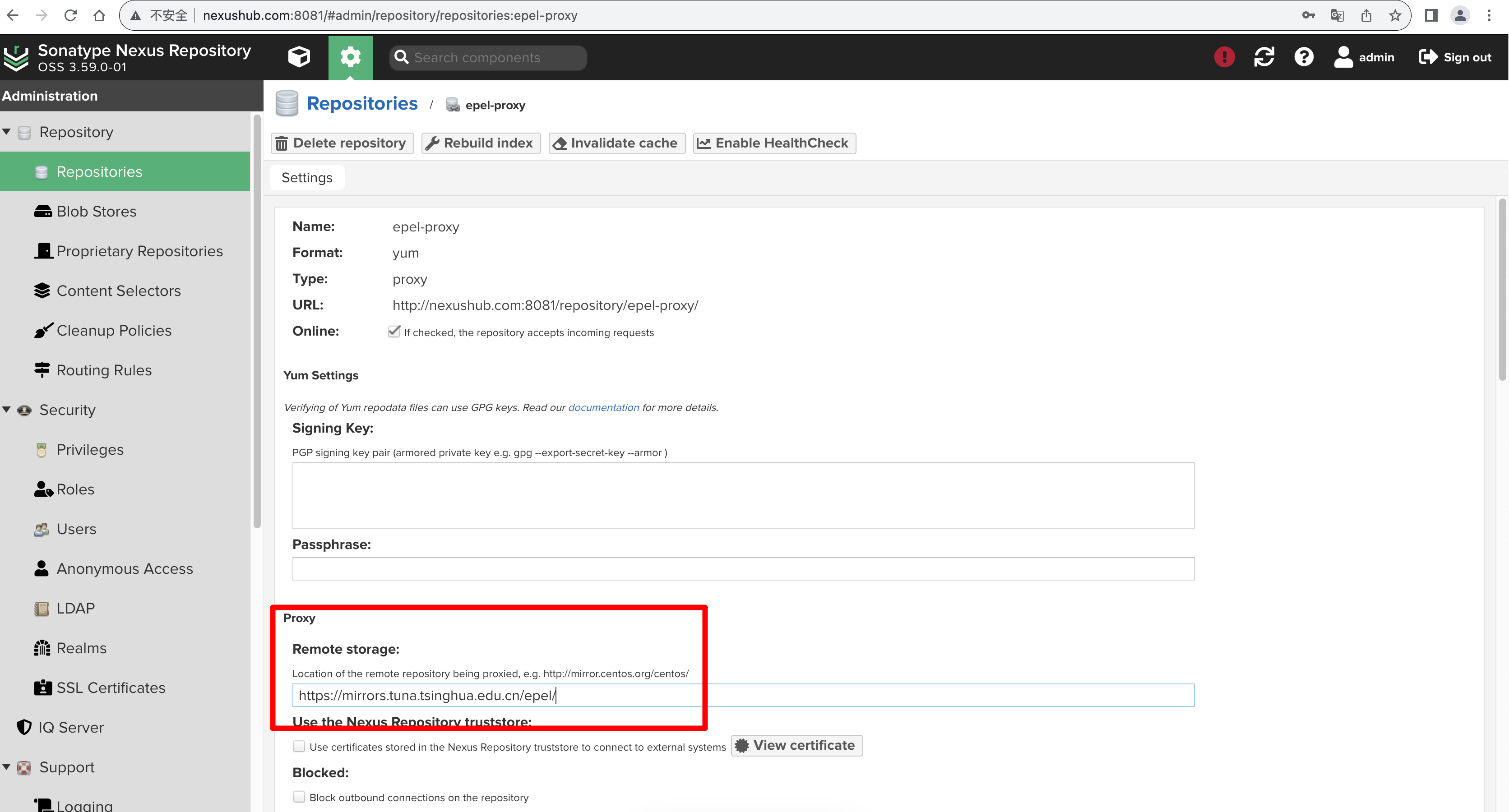The height and width of the screenshot is (812, 1509).
Task: Select Repositories in sidebar
Action: (125, 171)
